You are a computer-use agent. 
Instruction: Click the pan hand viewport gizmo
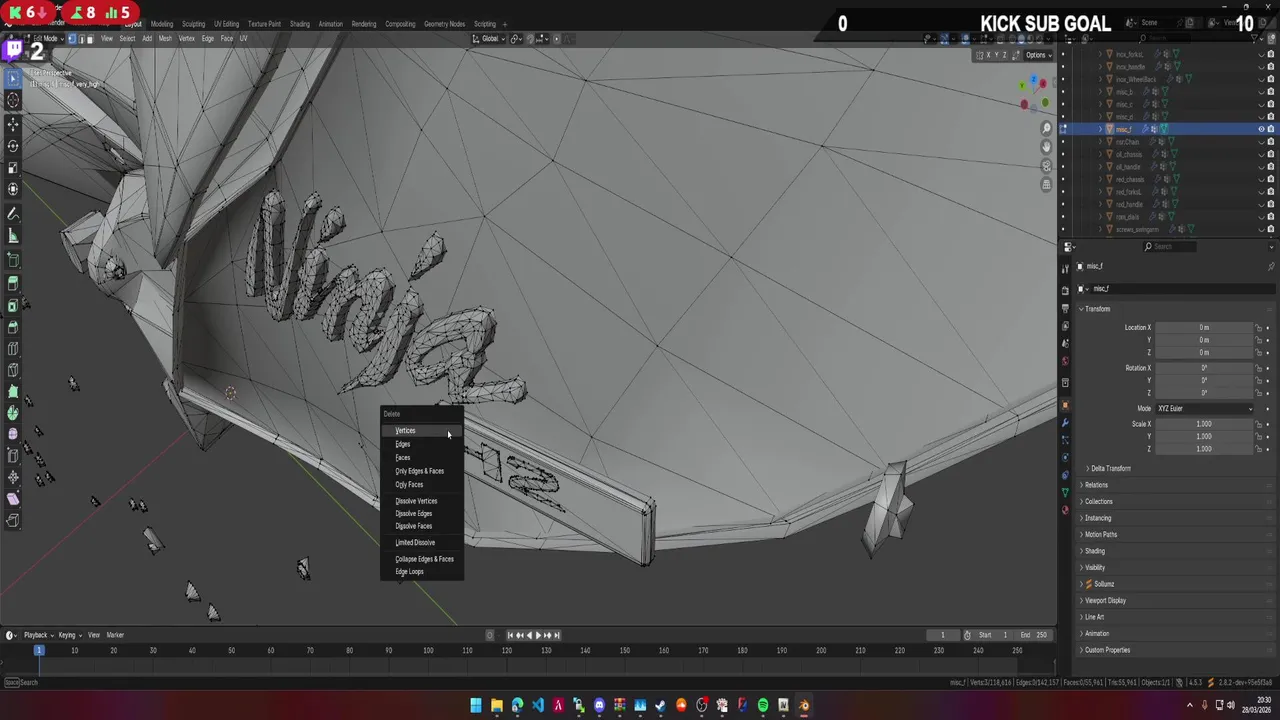click(x=1046, y=147)
